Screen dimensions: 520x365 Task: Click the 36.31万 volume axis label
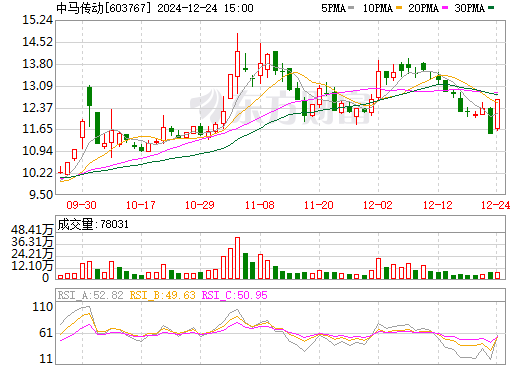point(32,242)
